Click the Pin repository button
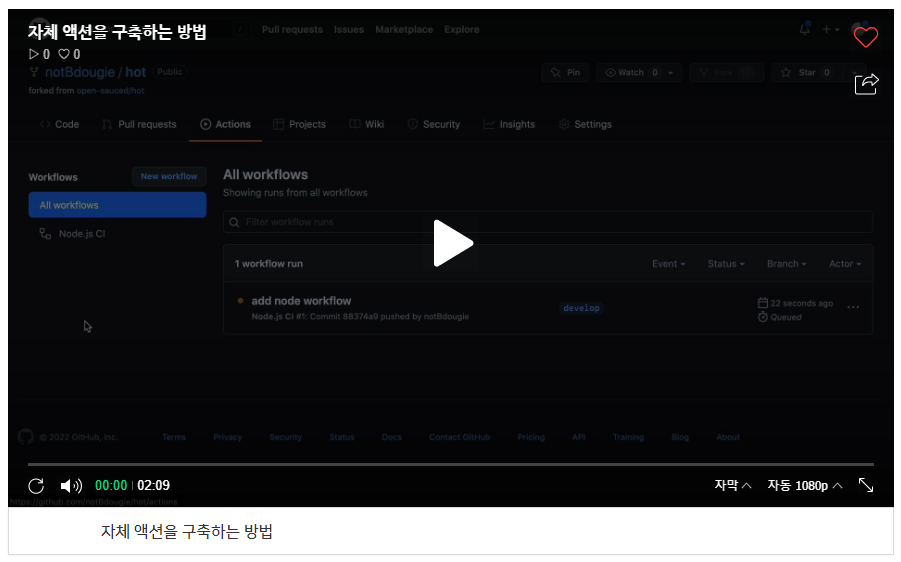Image resolution: width=901 pixels, height=562 pixels. click(x=565, y=72)
